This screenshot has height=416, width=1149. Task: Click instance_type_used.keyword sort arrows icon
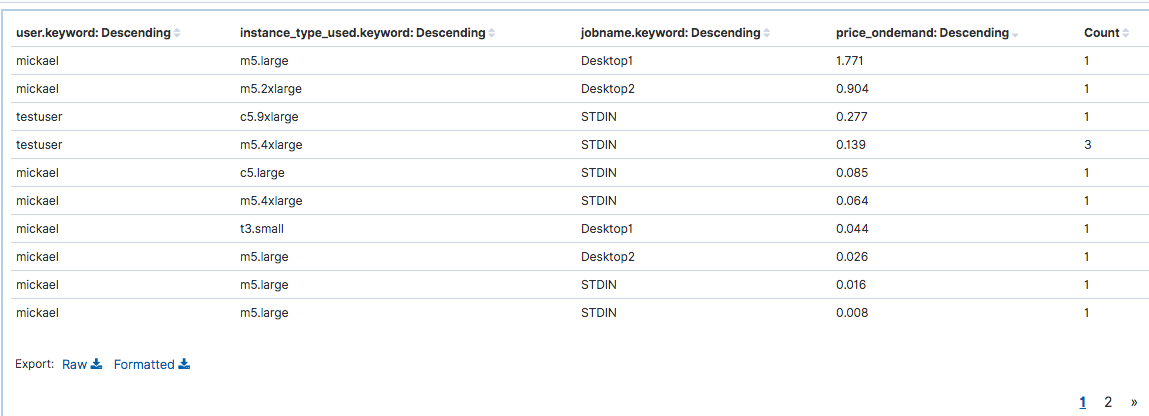491,33
